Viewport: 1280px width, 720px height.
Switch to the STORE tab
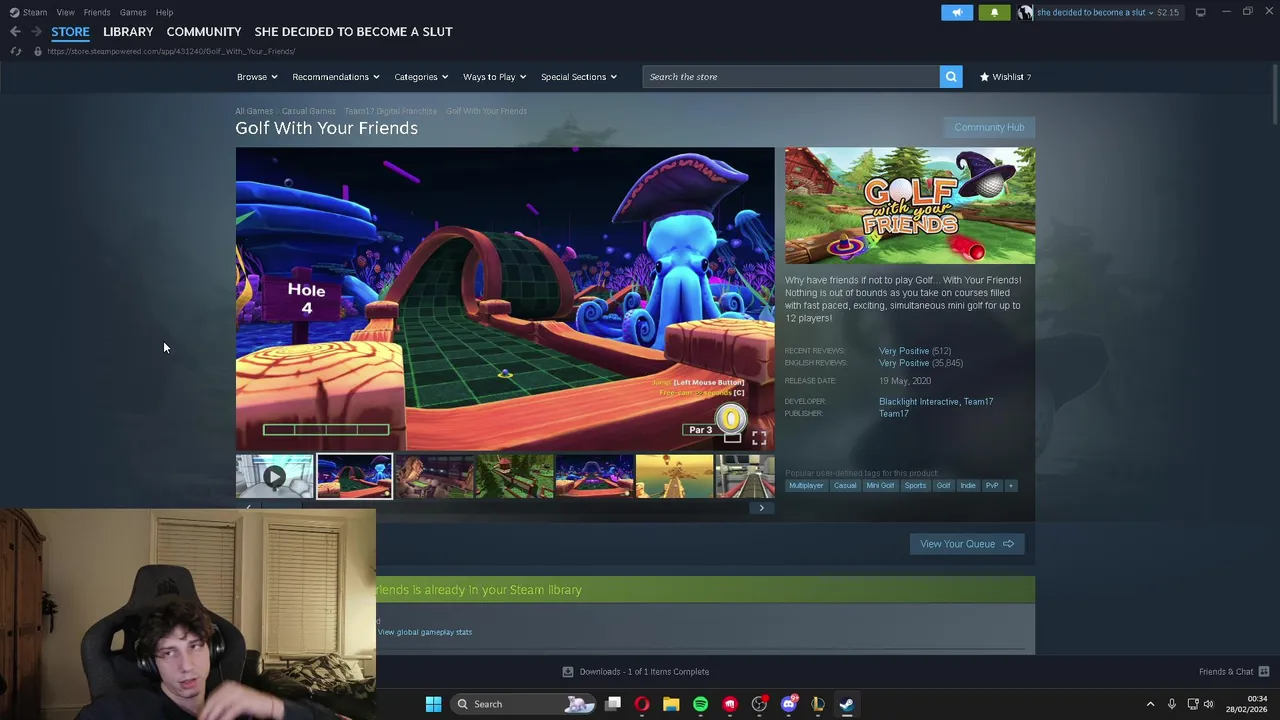(x=70, y=32)
